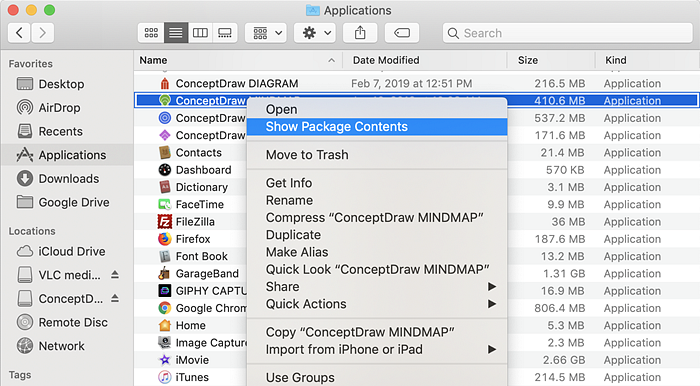Viewport: 700px width, 386px height.
Task: Switch to list view
Action: [x=176, y=33]
